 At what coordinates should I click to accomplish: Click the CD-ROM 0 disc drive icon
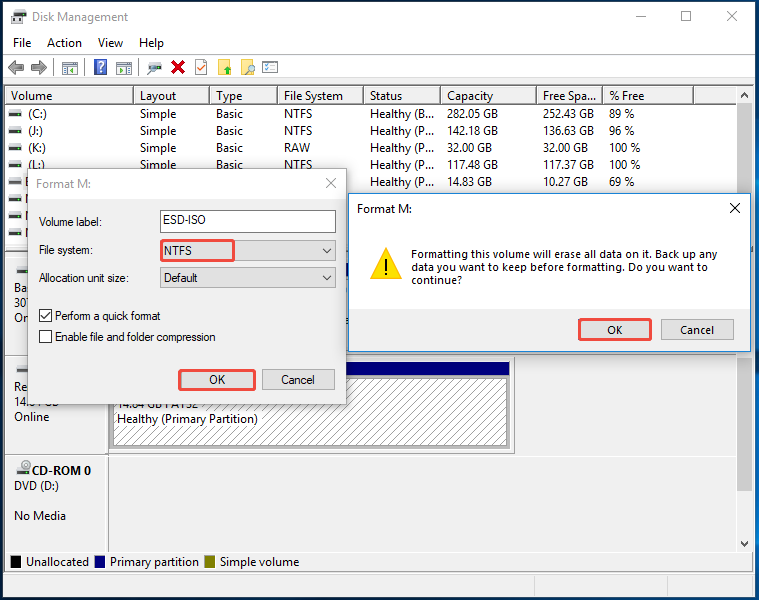pyautogui.click(x=23, y=467)
